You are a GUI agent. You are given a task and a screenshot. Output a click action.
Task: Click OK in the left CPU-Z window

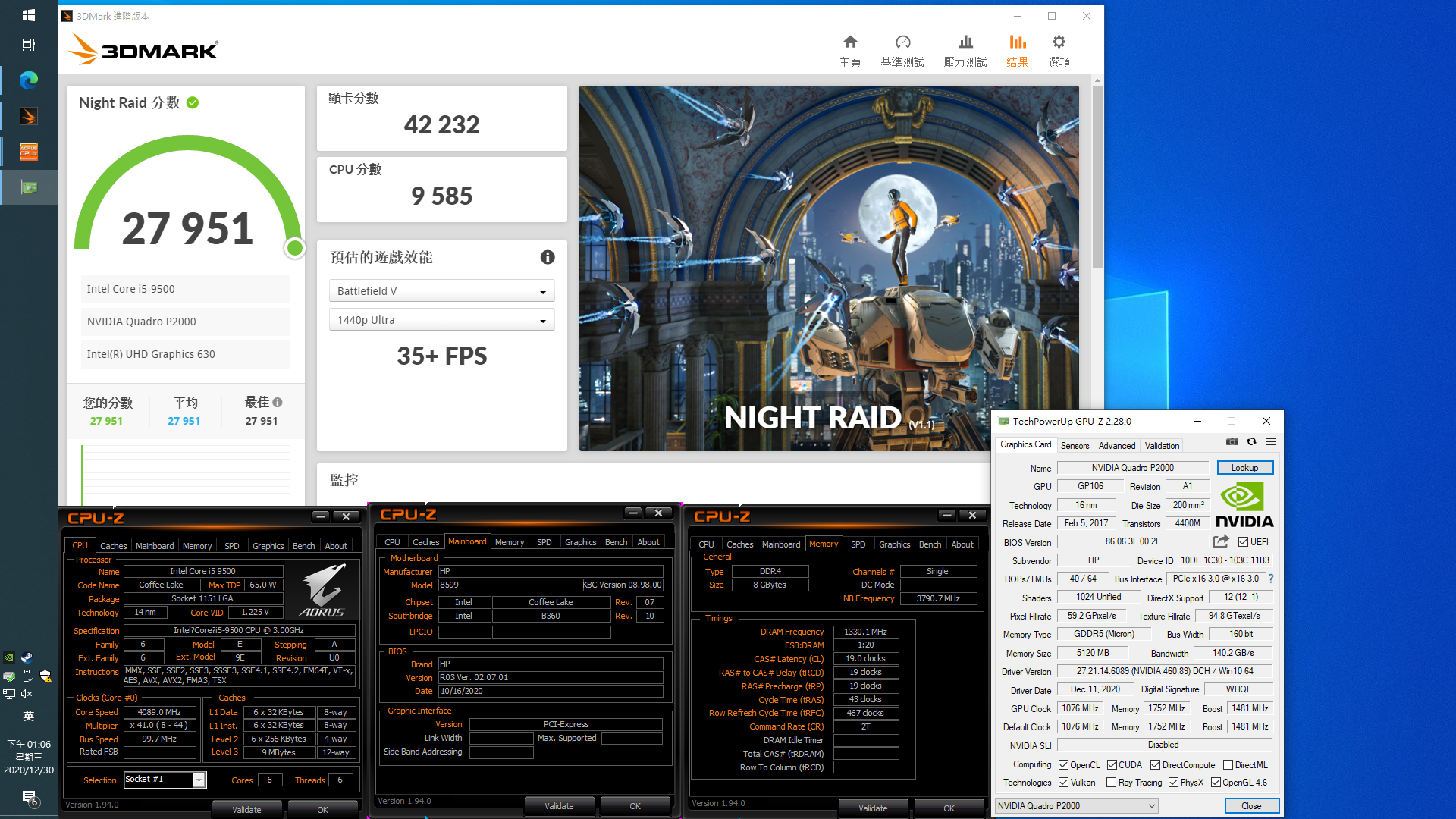tap(322, 809)
